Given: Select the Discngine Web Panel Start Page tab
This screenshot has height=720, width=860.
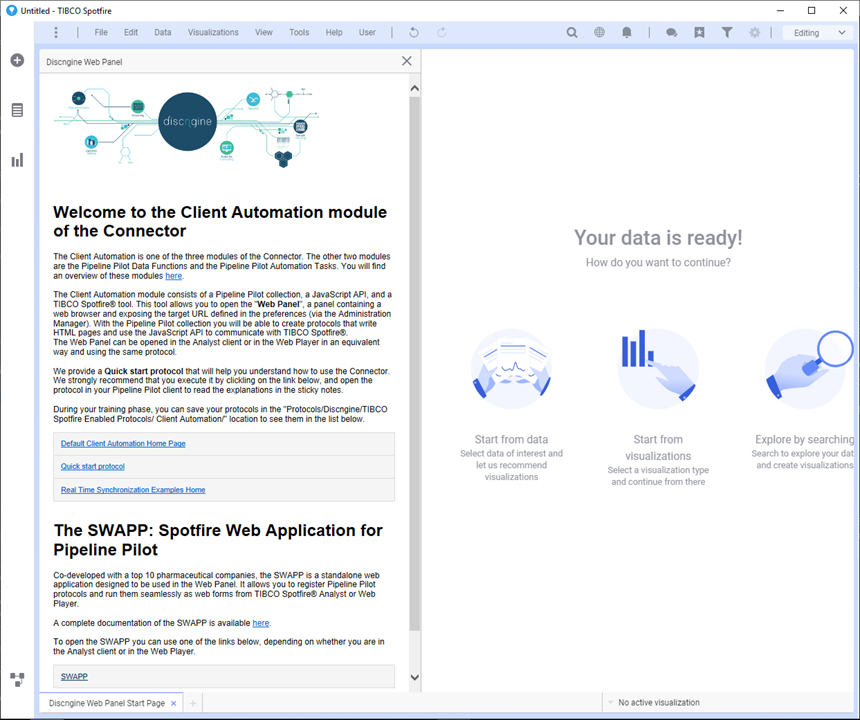Looking at the screenshot, I should (x=106, y=703).
